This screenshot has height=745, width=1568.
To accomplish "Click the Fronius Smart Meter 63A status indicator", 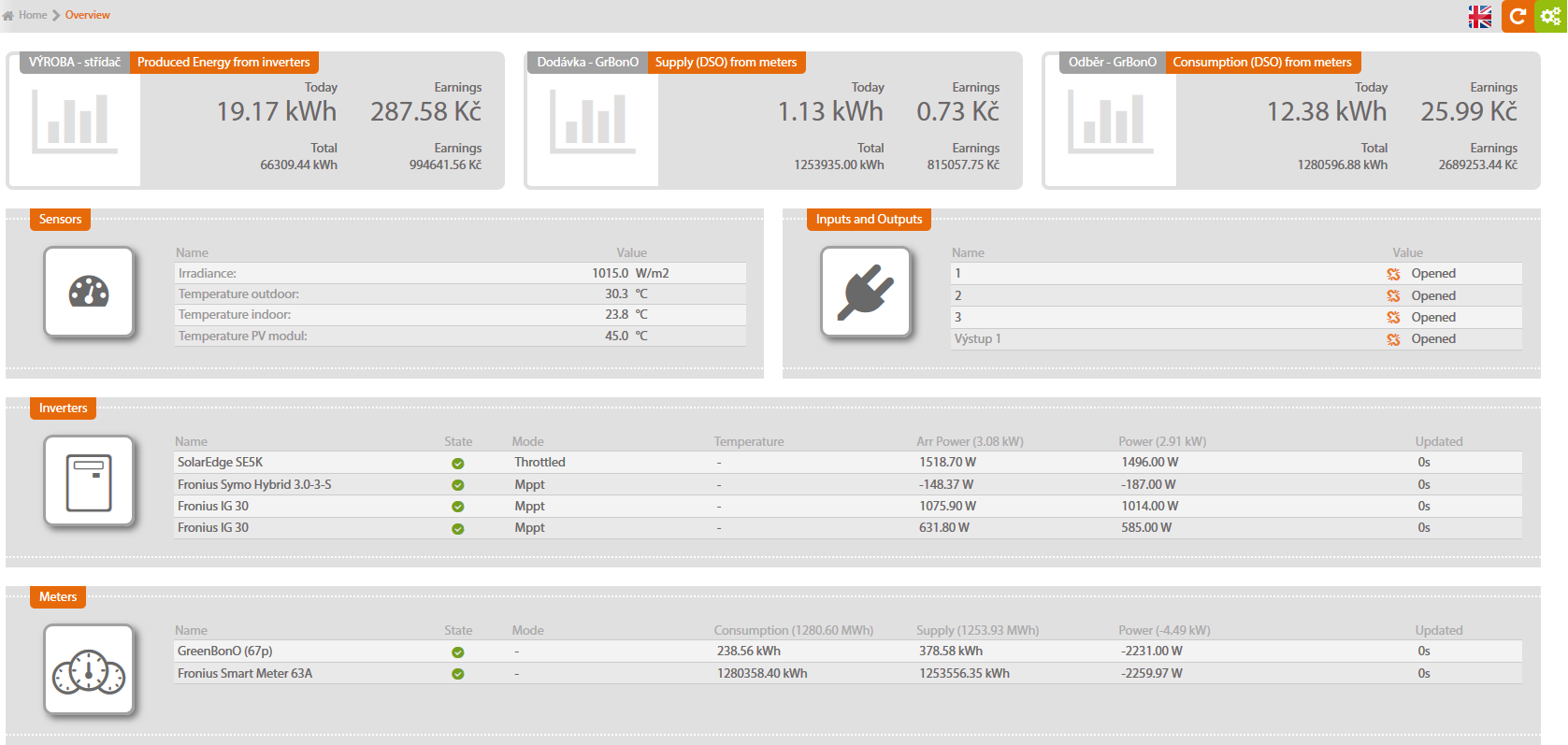I will coord(458,674).
